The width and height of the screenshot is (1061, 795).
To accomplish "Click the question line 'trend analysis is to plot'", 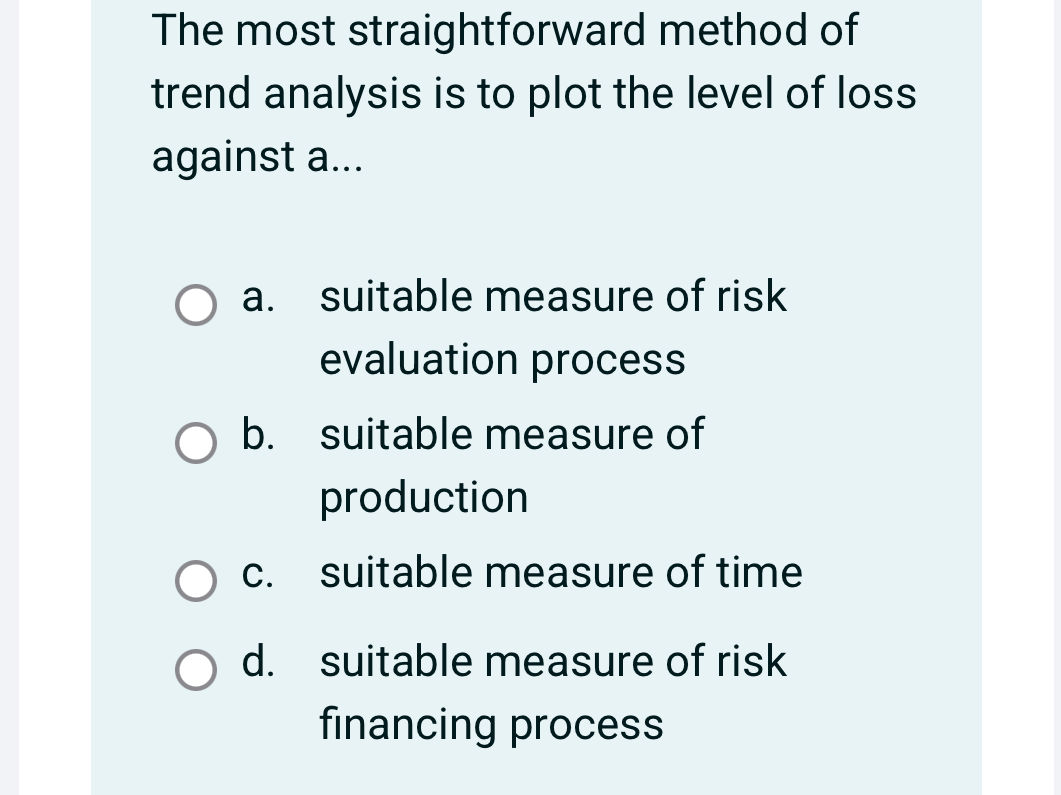I will (x=376, y=93).
